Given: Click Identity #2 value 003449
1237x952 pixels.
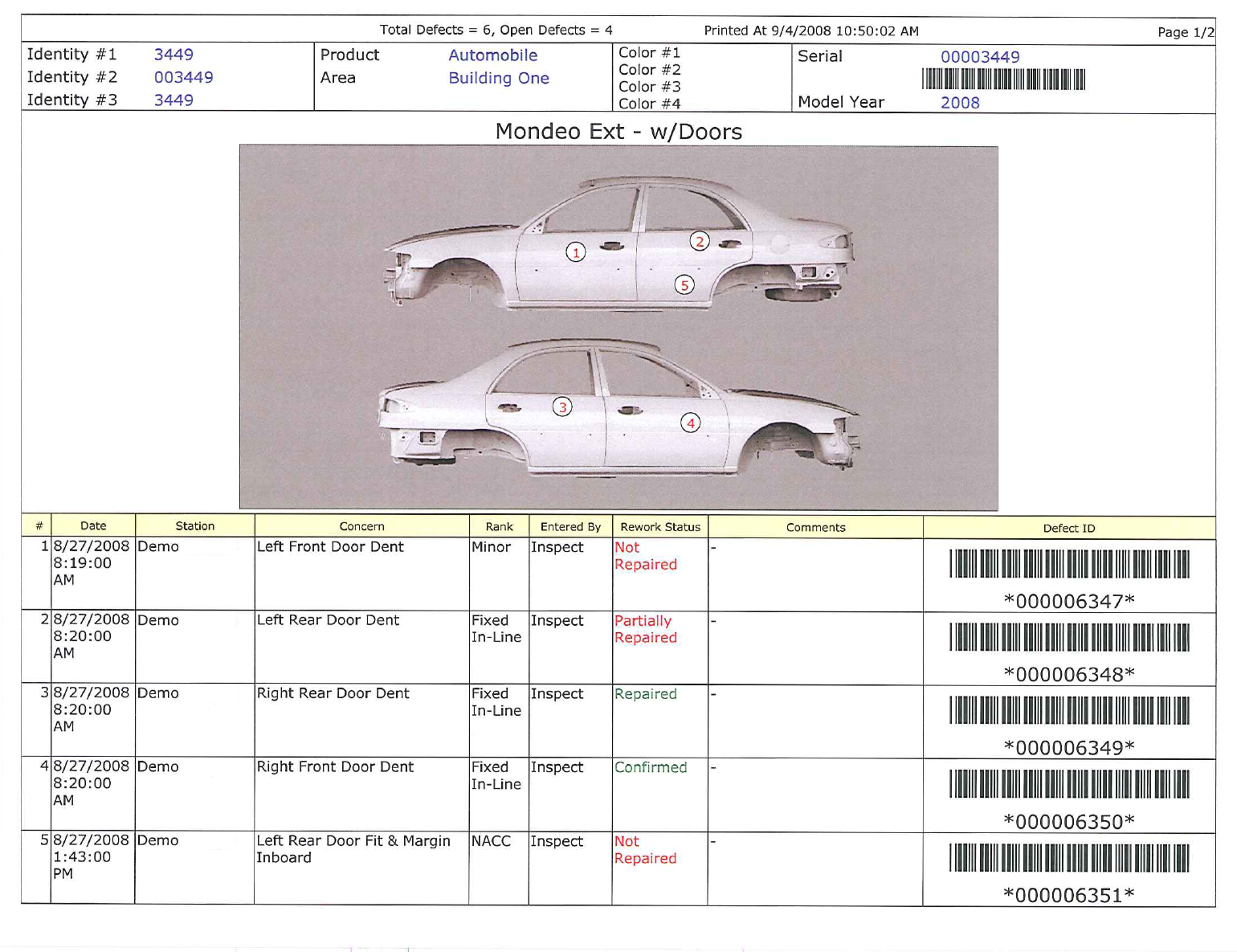Looking at the screenshot, I should click(183, 77).
